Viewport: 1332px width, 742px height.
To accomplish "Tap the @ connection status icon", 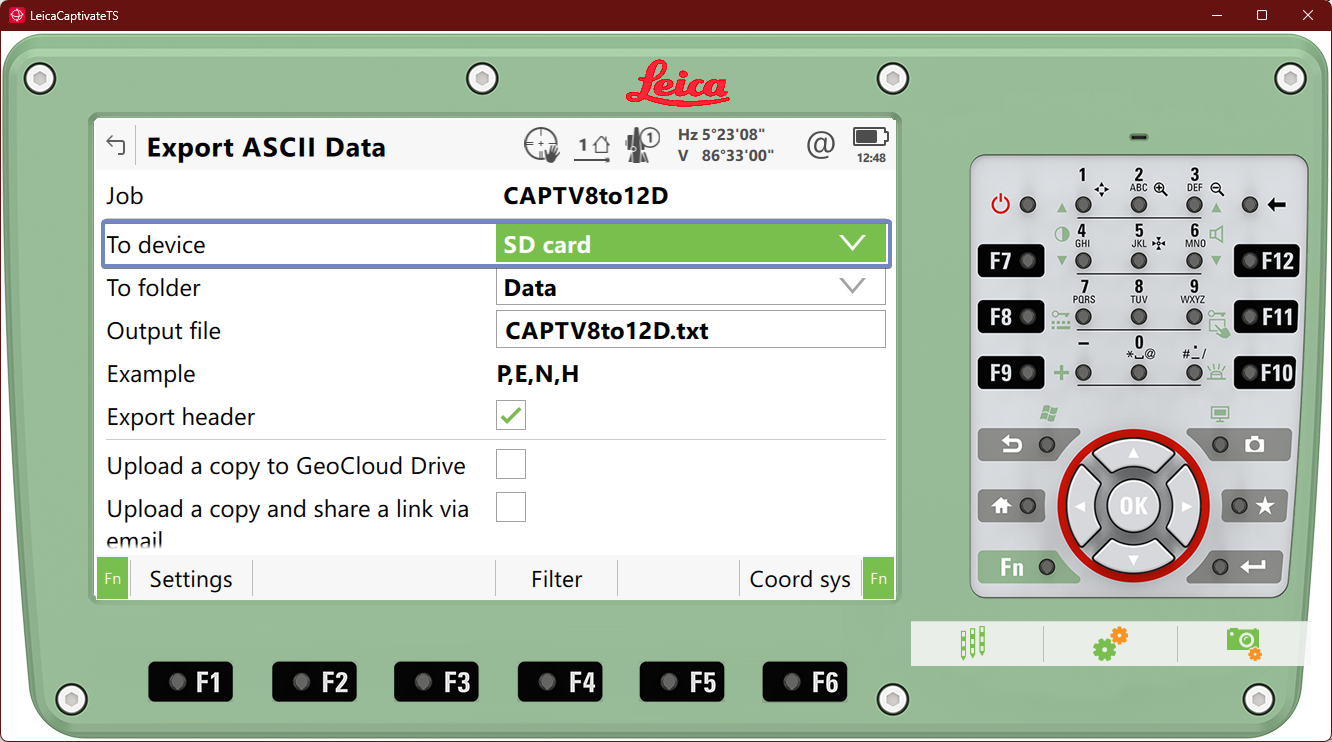I will click(x=820, y=146).
